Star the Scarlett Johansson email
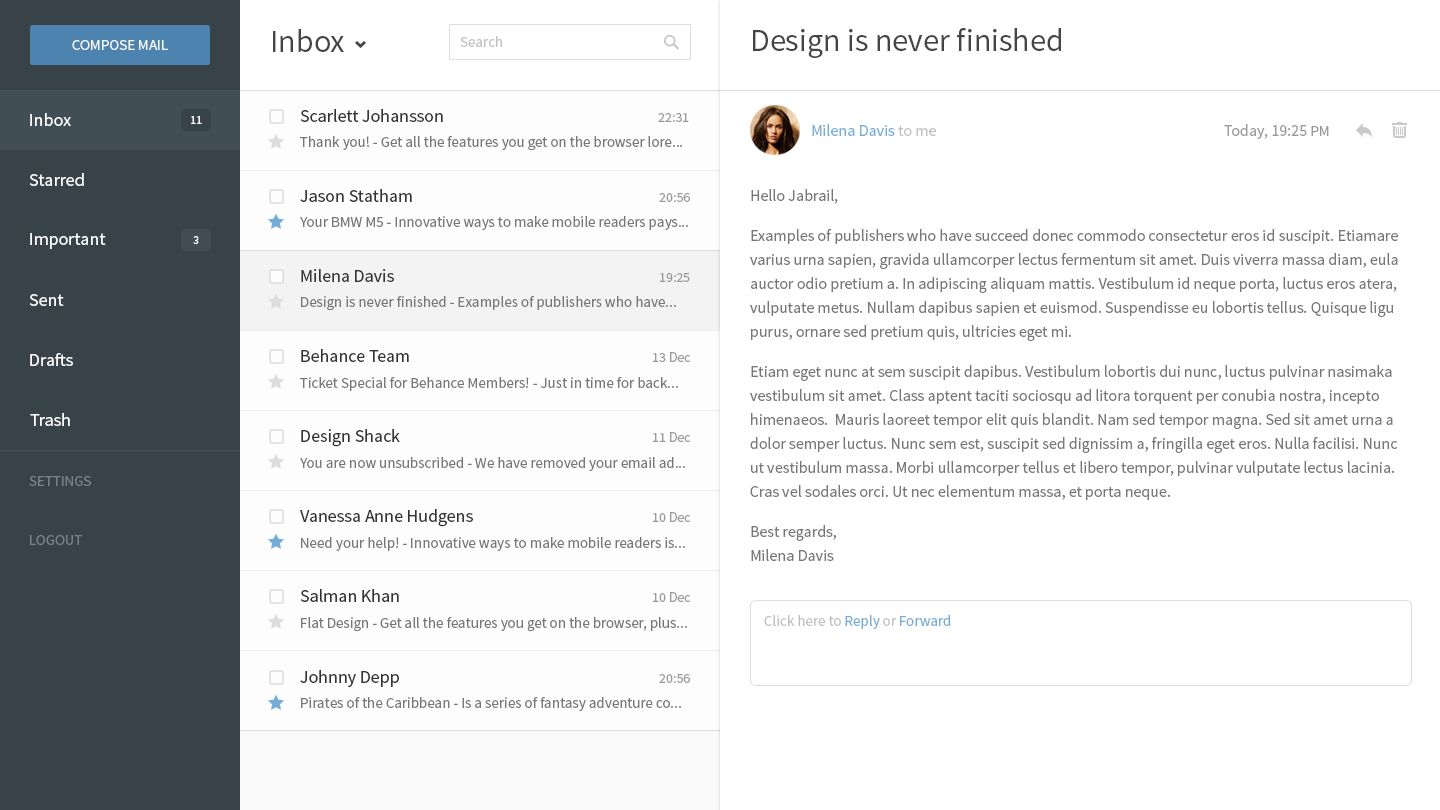 click(276, 142)
